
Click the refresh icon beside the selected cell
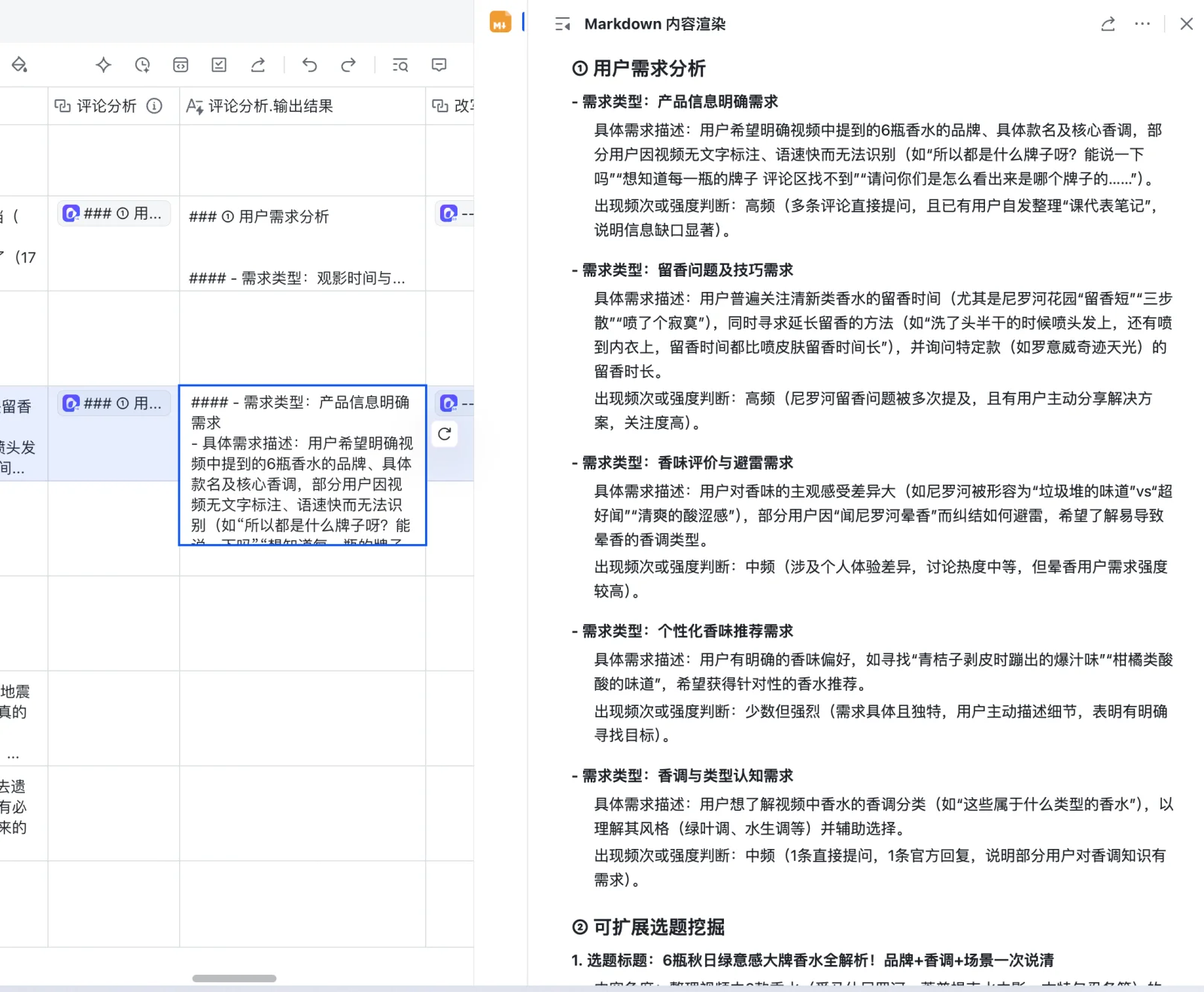pos(445,434)
